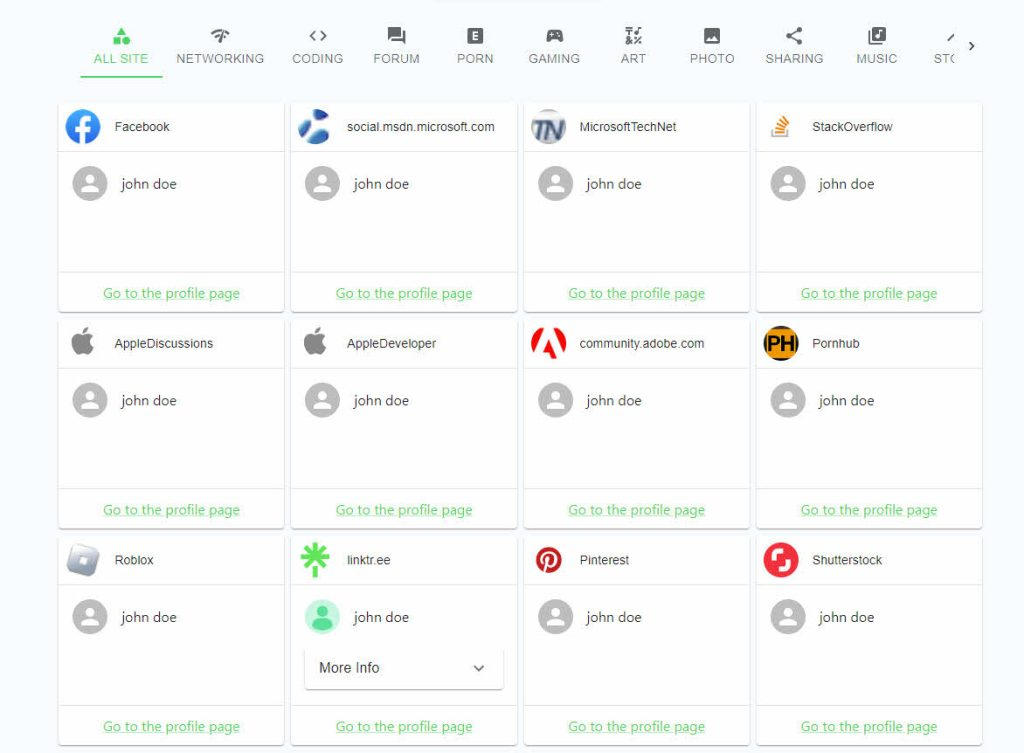The height and width of the screenshot is (753, 1024).
Task: Open the CODING tab
Action: [x=317, y=47]
